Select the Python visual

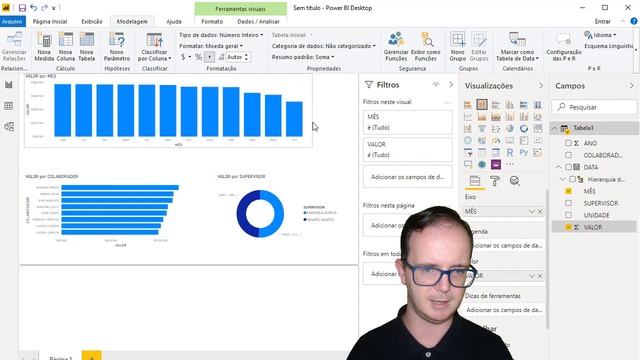(524, 153)
